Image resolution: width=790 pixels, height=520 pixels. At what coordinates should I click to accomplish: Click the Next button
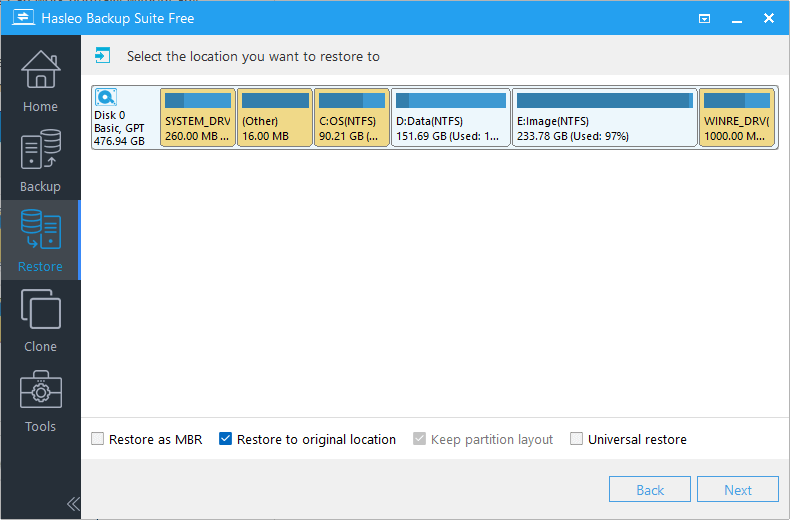tap(738, 489)
